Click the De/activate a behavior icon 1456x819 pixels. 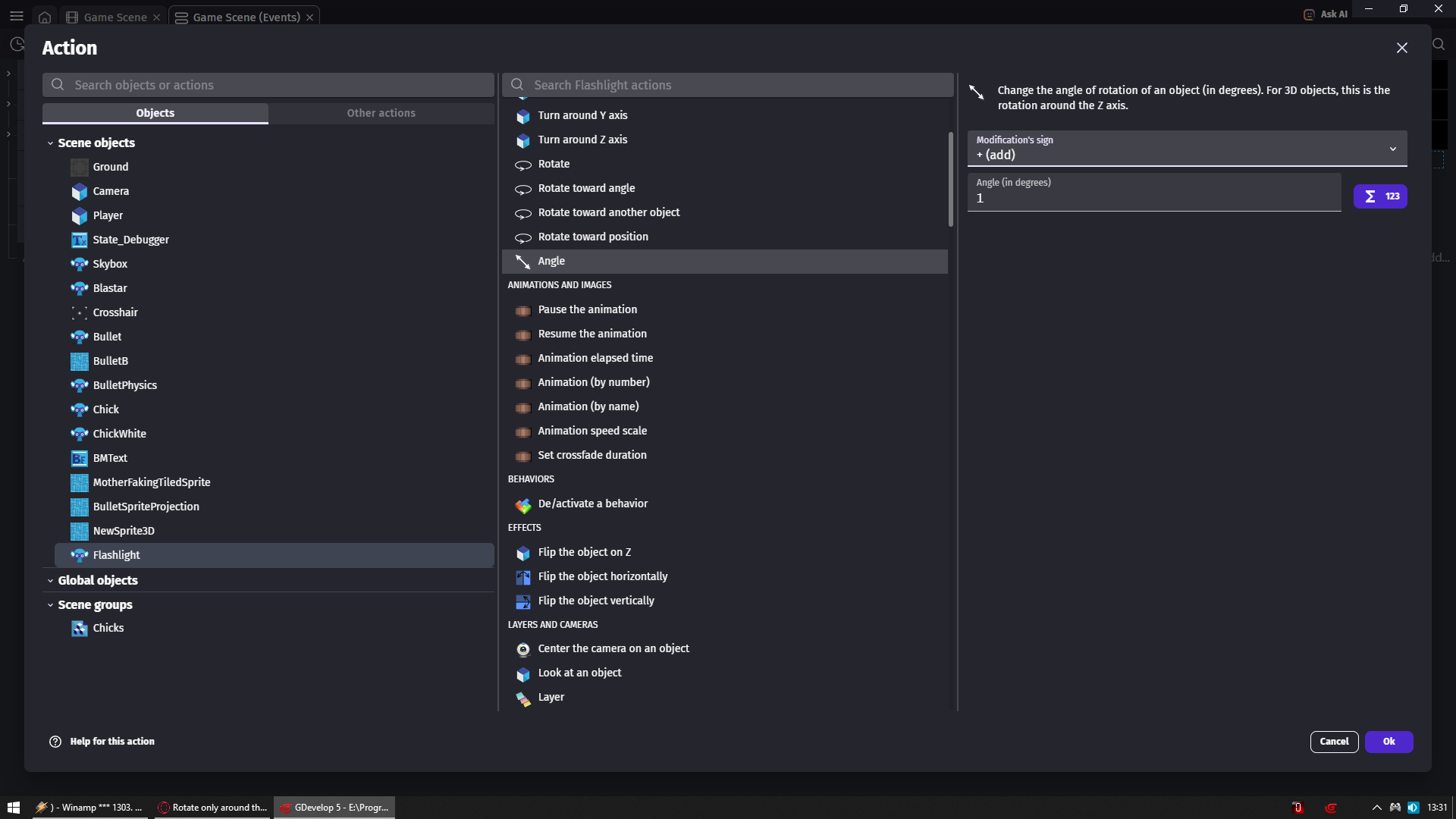(522, 505)
